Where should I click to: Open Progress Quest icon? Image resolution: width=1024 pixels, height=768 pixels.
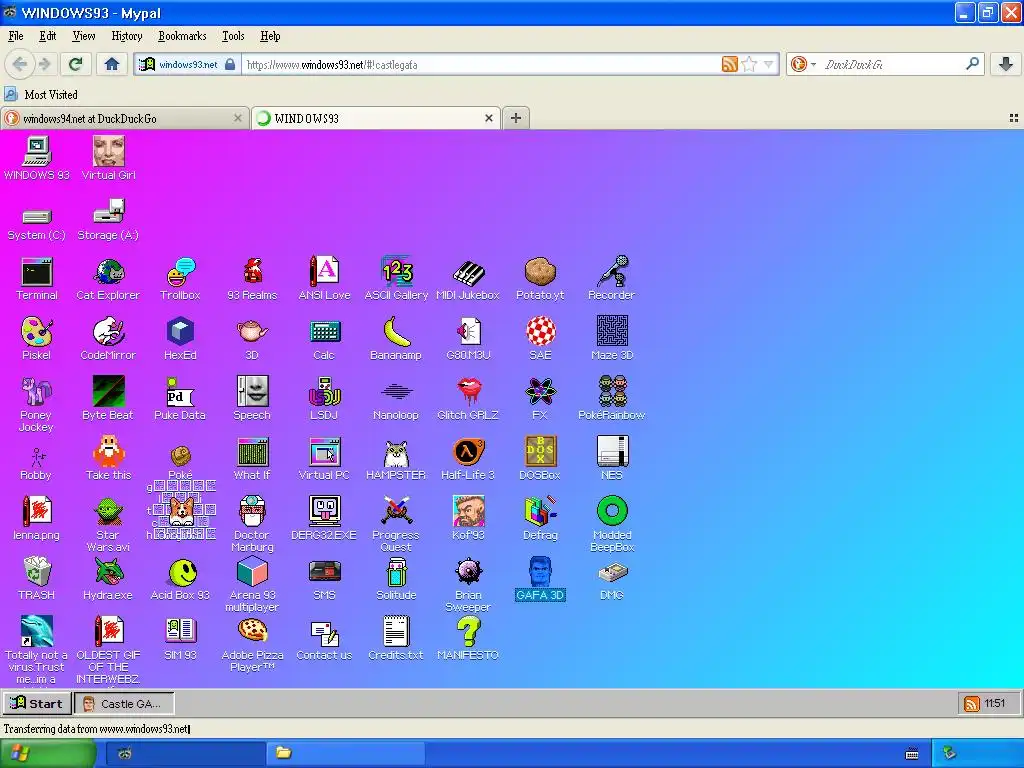click(396, 524)
